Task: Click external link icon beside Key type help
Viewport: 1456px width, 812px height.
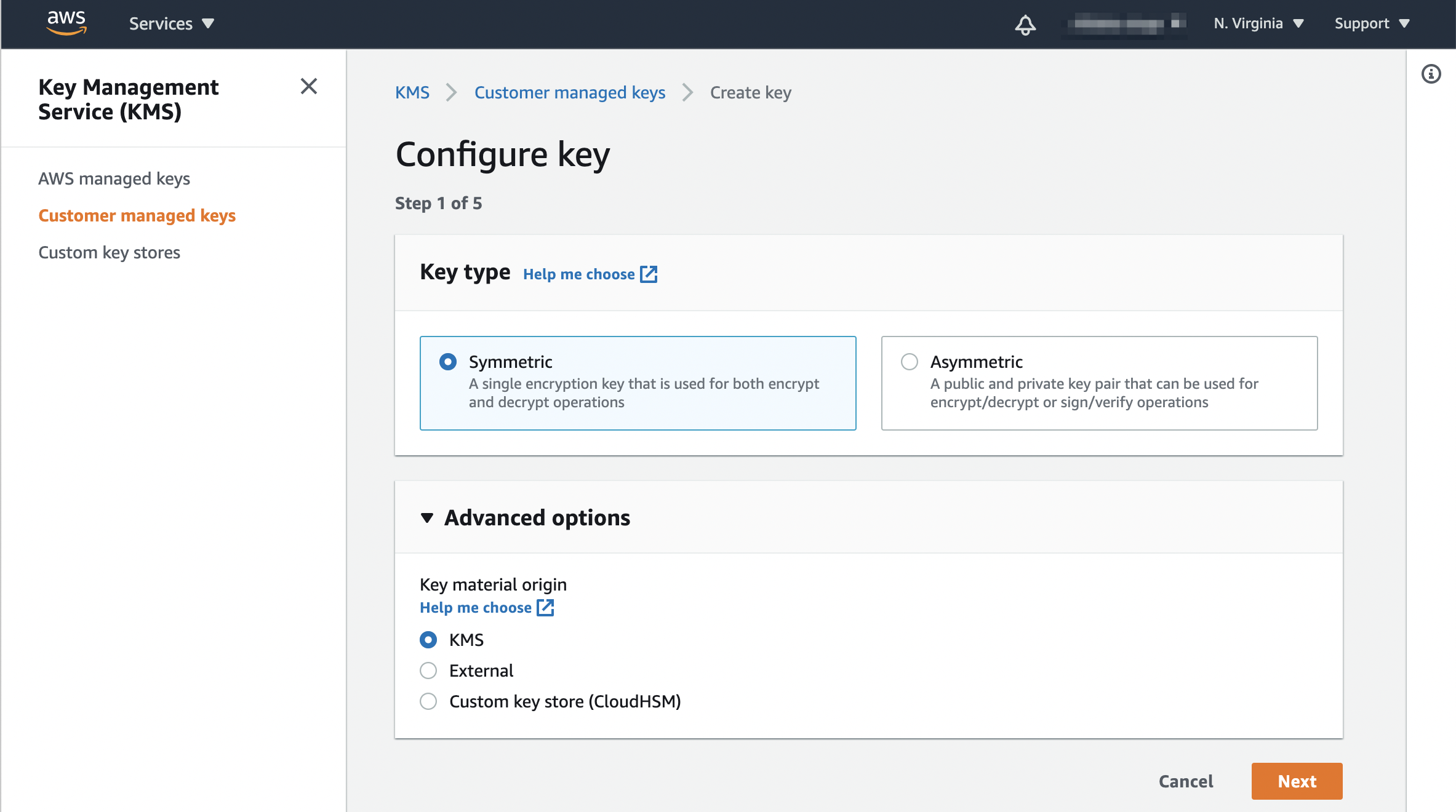Action: coord(649,274)
